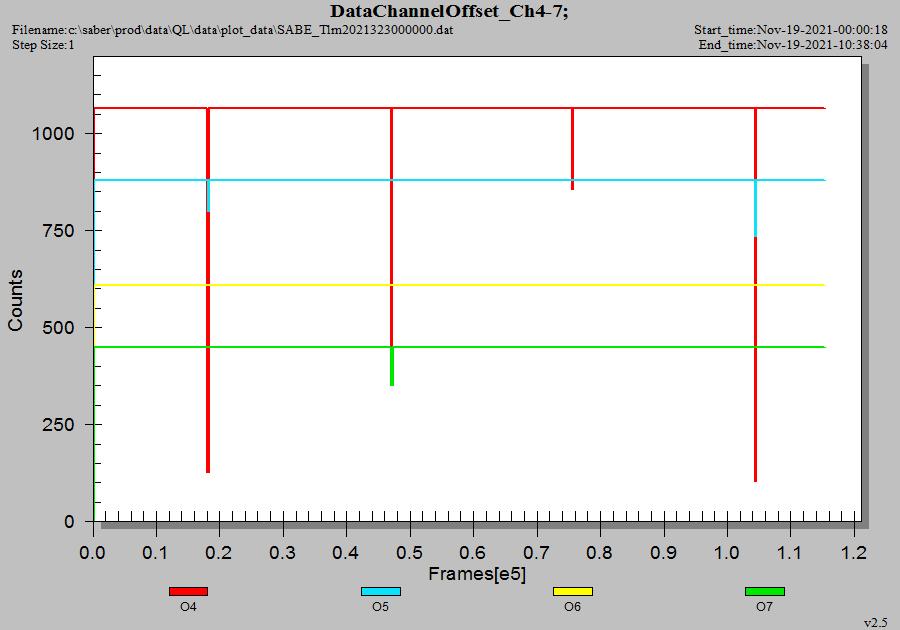Click the yellow O6 legend swatch
Screen dimensions: 900x630
573,592
